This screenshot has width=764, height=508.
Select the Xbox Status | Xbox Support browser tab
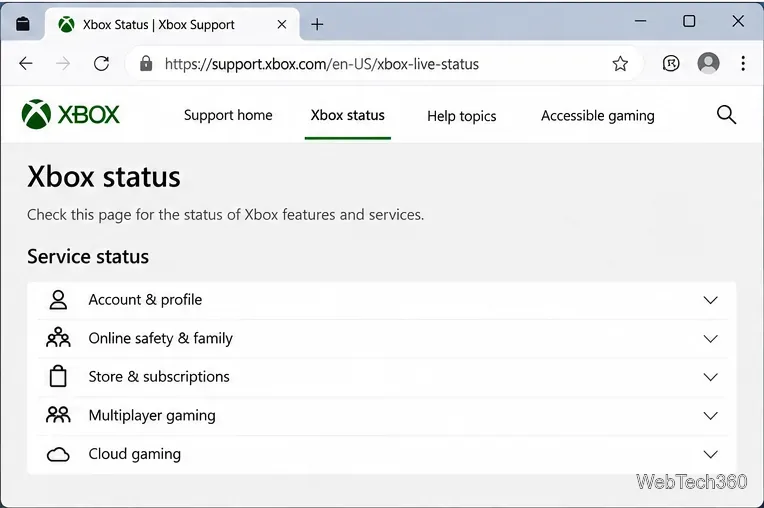[173, 24]
